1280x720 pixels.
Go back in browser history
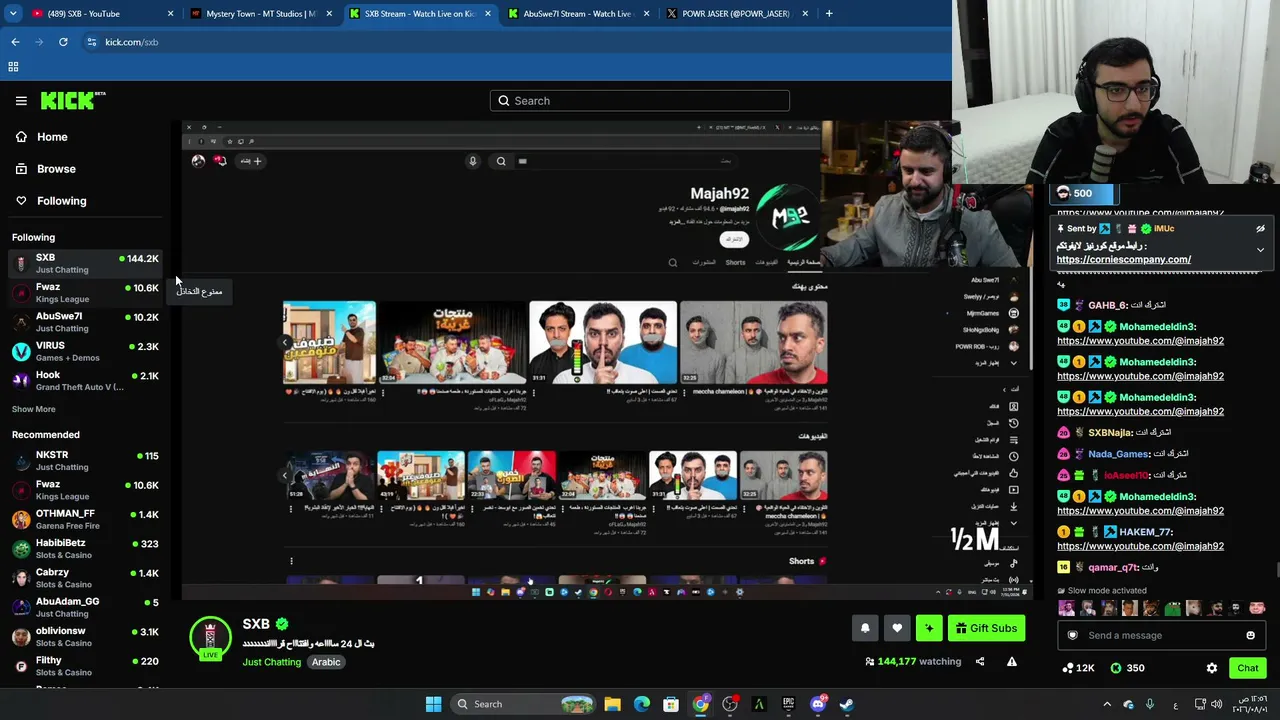pos(15,42)
